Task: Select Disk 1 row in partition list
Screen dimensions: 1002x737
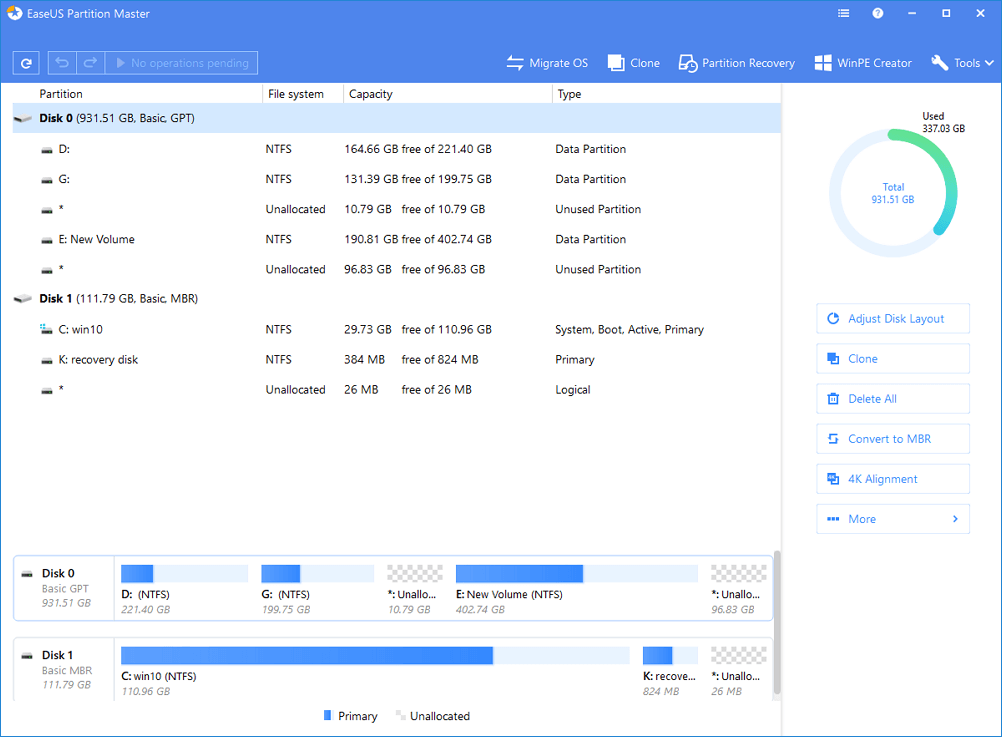Action: (x=396, y=299)
